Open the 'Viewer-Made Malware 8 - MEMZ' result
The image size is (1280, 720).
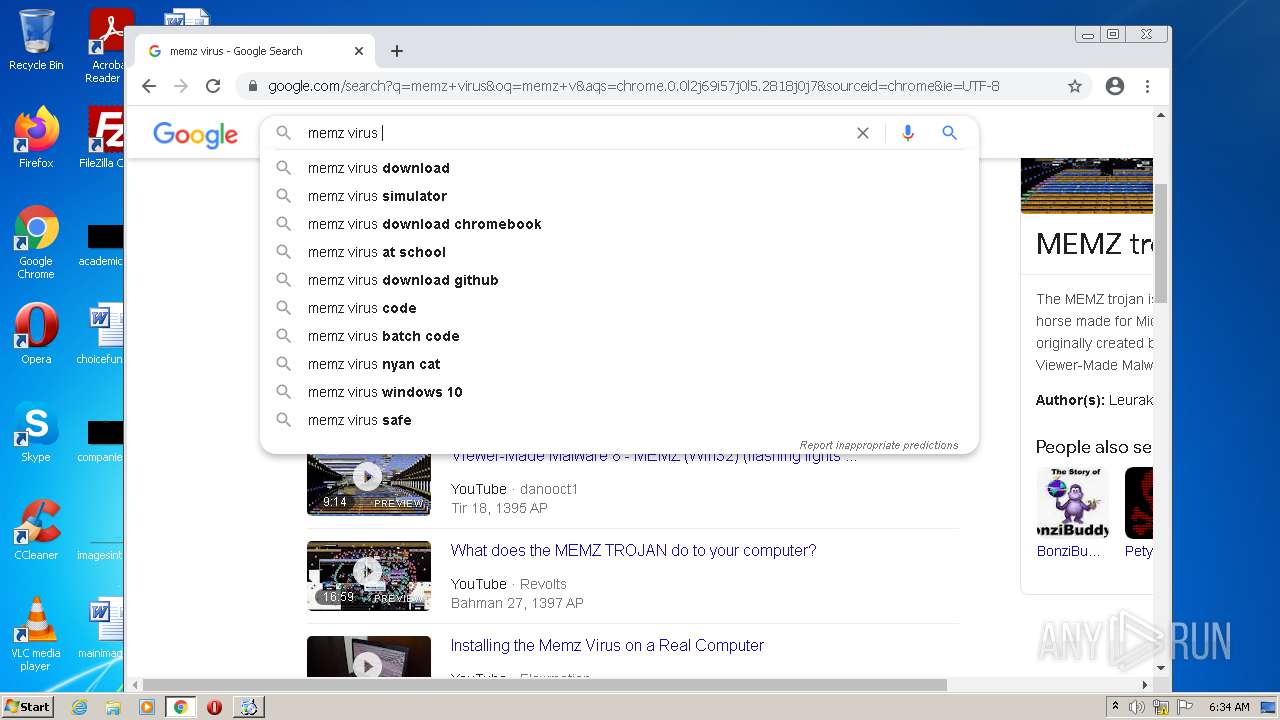(654, 458)
